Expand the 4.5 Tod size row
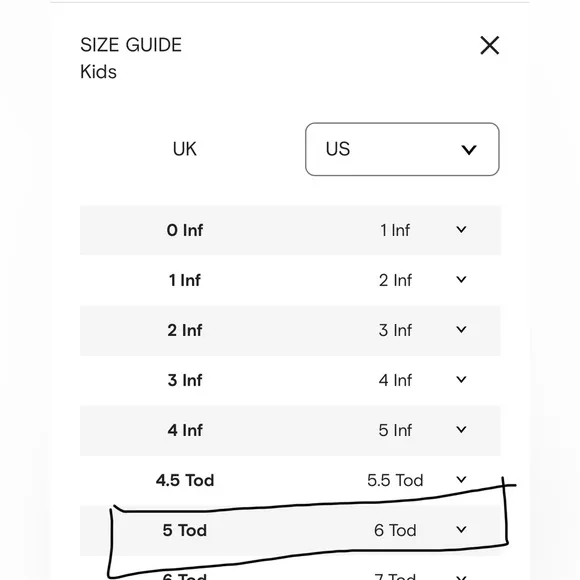 461,480
